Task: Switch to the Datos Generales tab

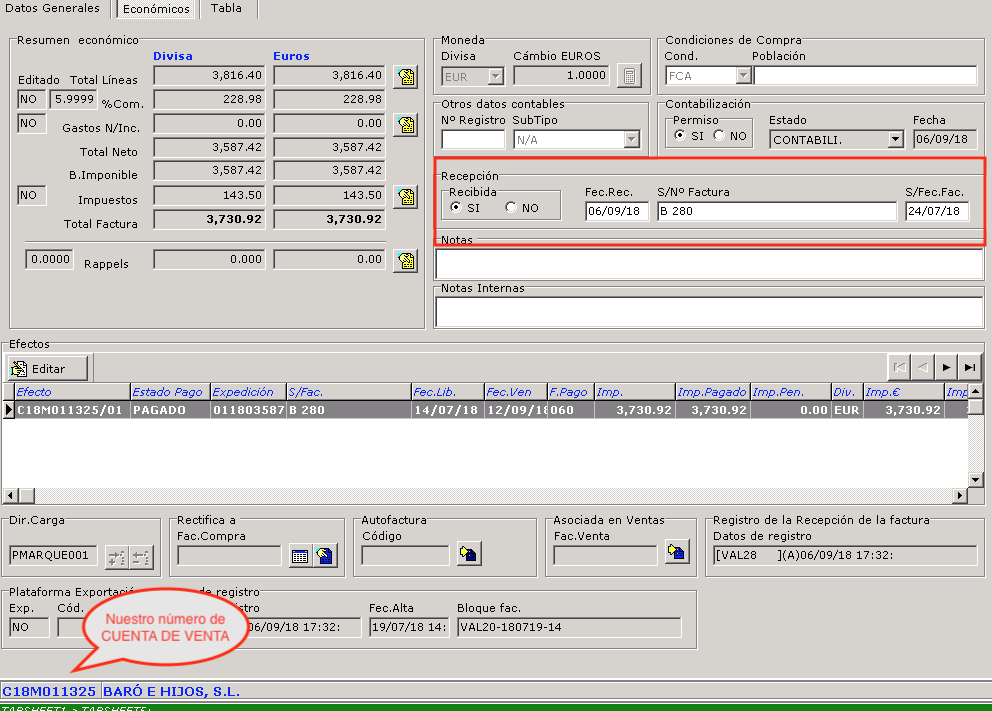Action: [x=53, y=9]
